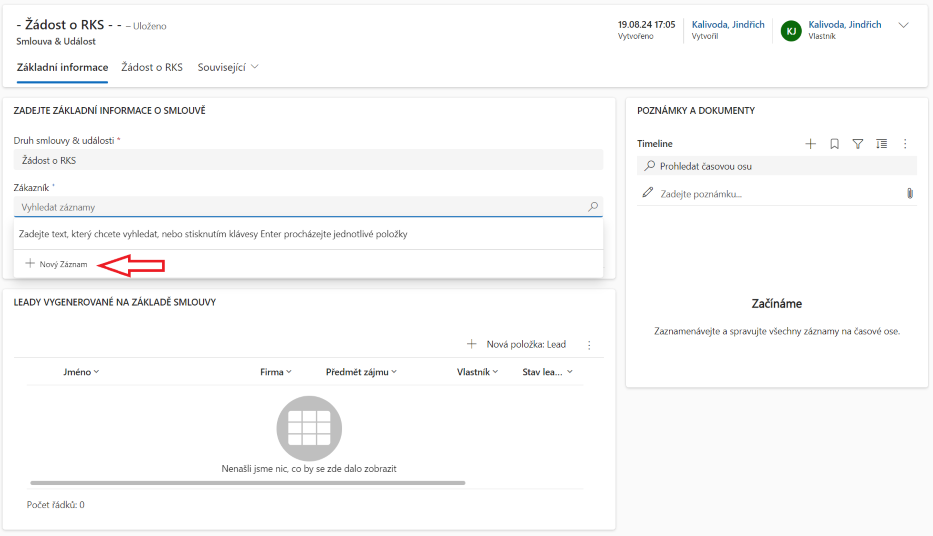This screenshot has height=536, width=933.
Task: Click the attachment paperclip icon in note
Action: pyautogui.click(x=909, y=193)
